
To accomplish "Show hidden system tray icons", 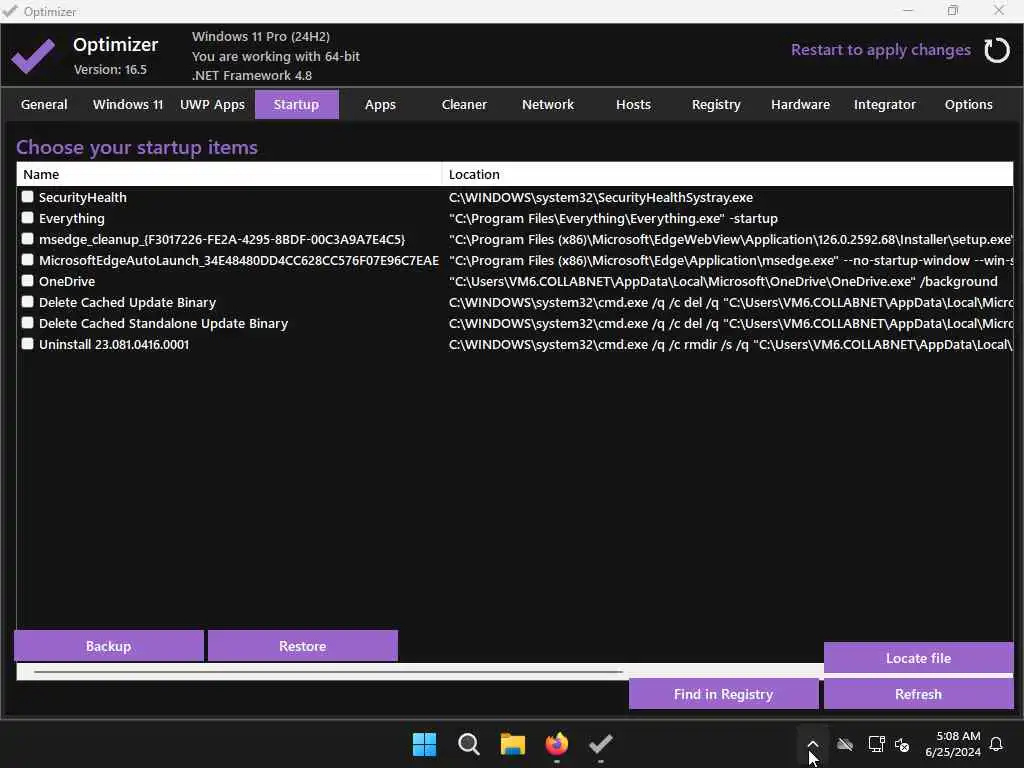I will [812, 744].
